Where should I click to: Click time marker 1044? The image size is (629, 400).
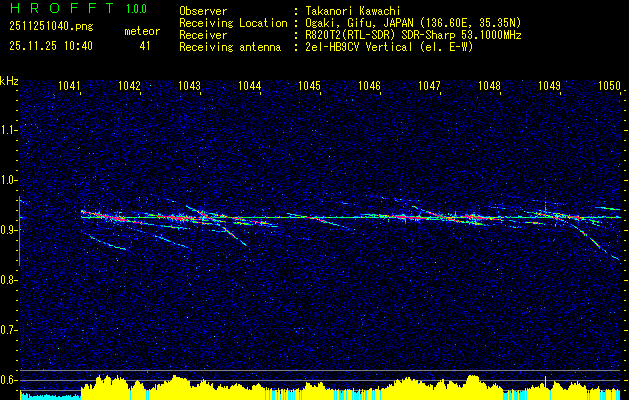250,85
